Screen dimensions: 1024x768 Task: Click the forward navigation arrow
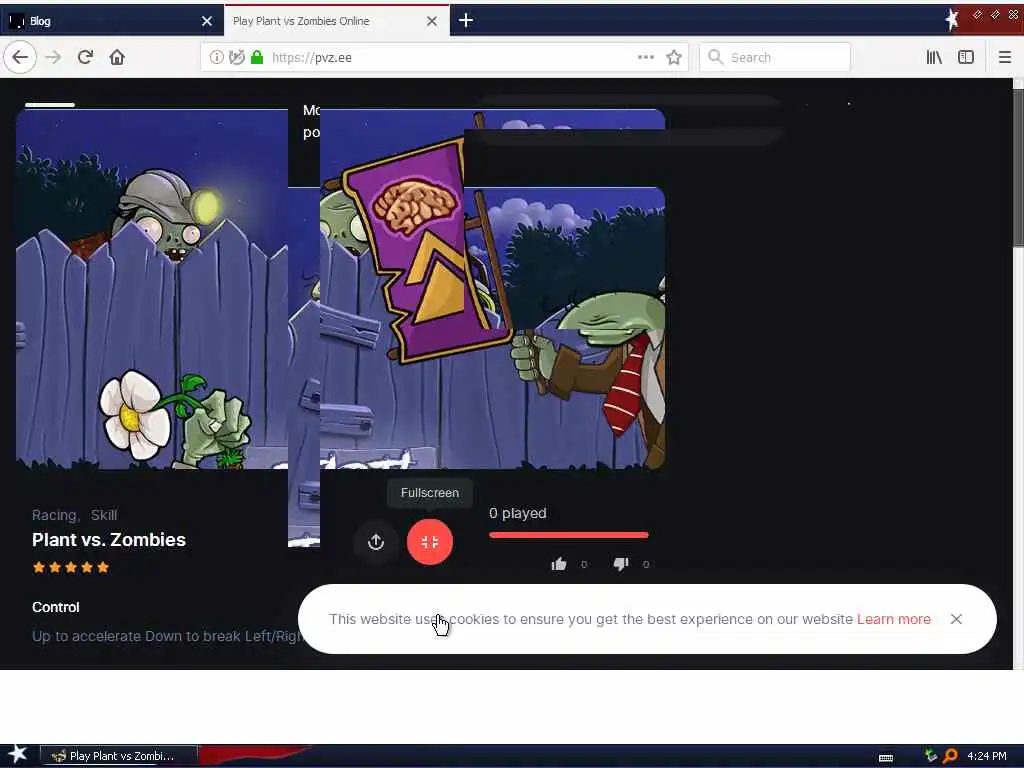[53, 57]
